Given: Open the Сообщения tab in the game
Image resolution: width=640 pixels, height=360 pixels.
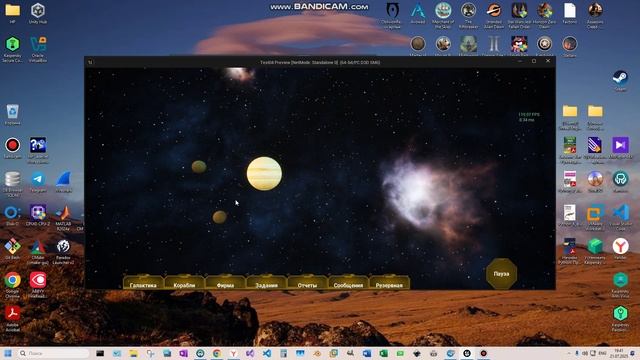Looking at the screenshot, I should [348, 282].
